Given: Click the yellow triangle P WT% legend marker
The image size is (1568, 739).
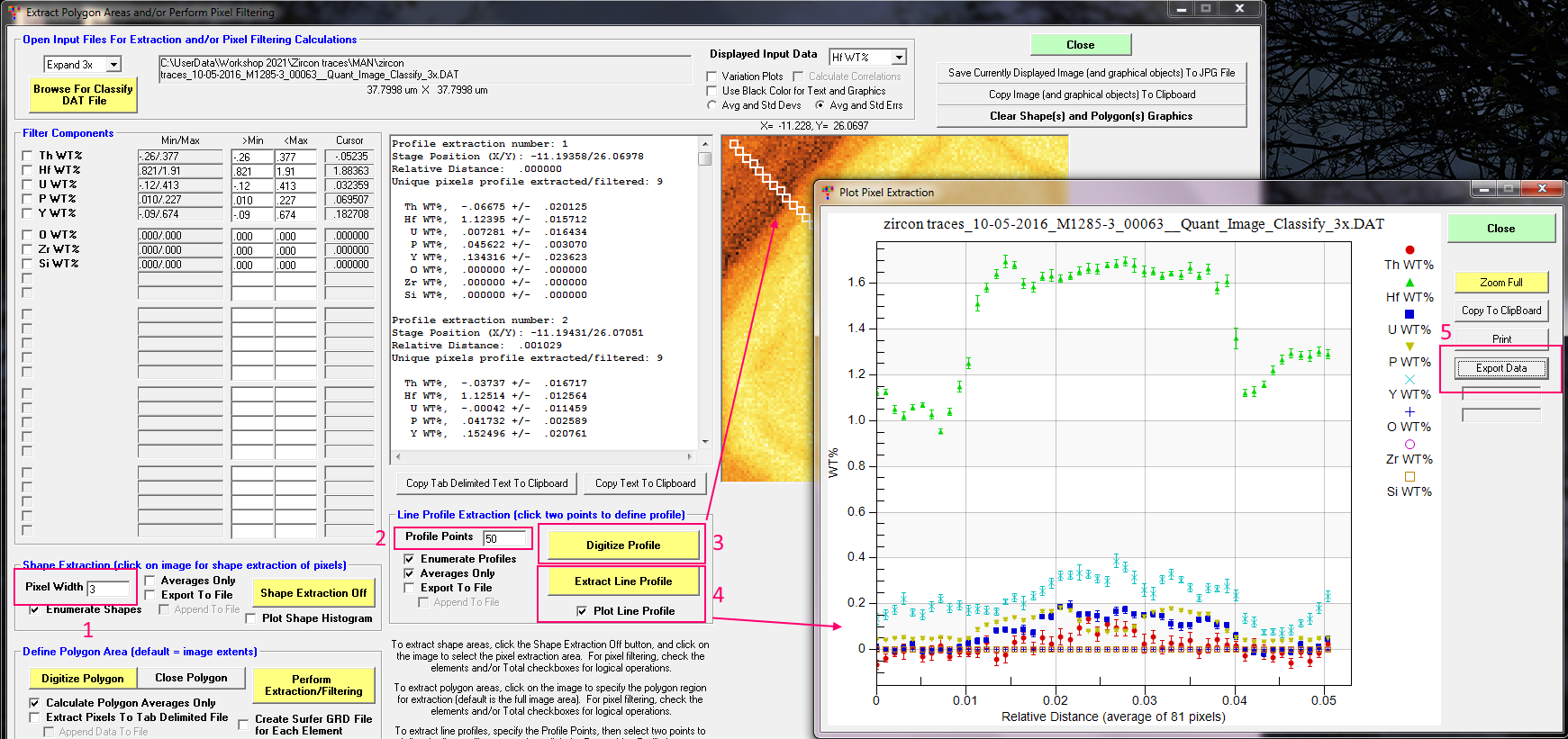Looking at the screenshot, I should tap(1409, 347).
